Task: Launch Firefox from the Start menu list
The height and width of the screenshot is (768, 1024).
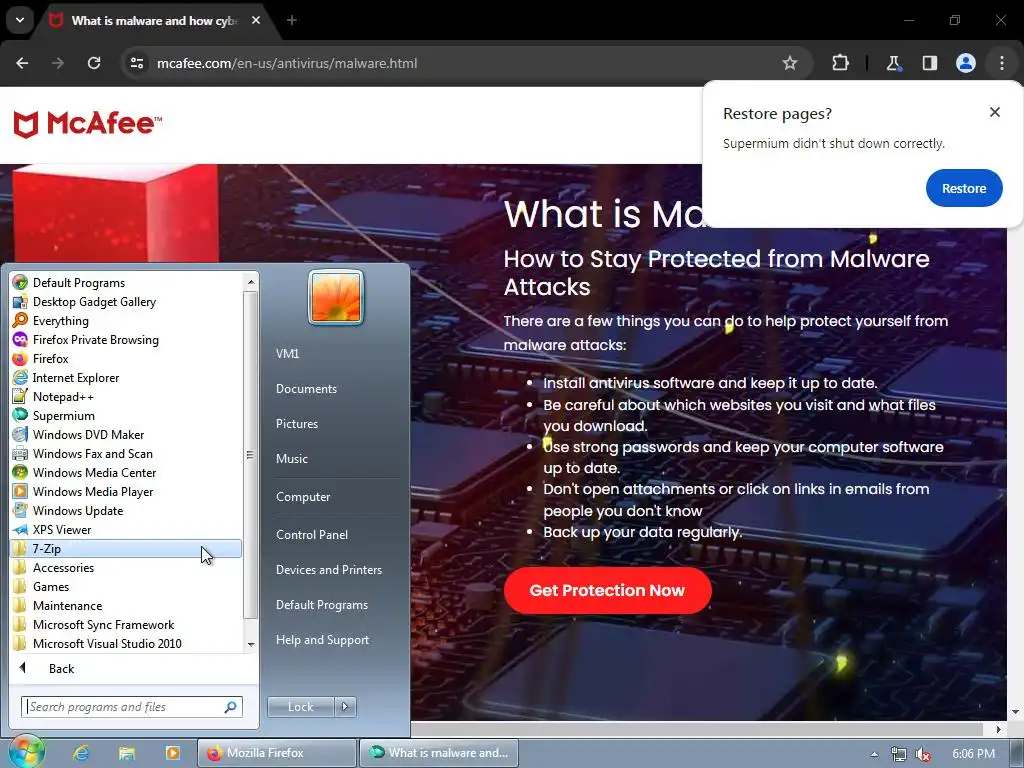Action: [x=126, y=359]
